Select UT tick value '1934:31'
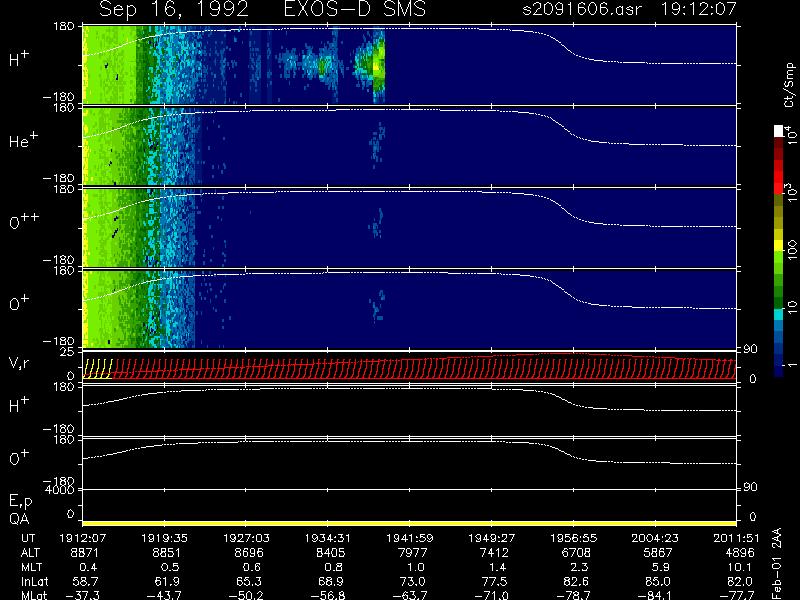Image resolution: width=800 pixels, height=600 pixels. click(x=328, y=538)
